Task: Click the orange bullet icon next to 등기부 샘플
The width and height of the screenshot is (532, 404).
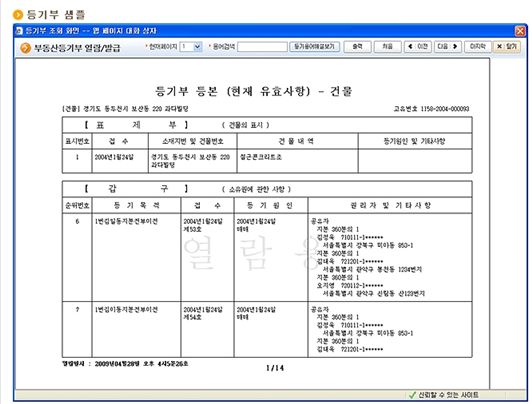Action: [x=18, y=15]
